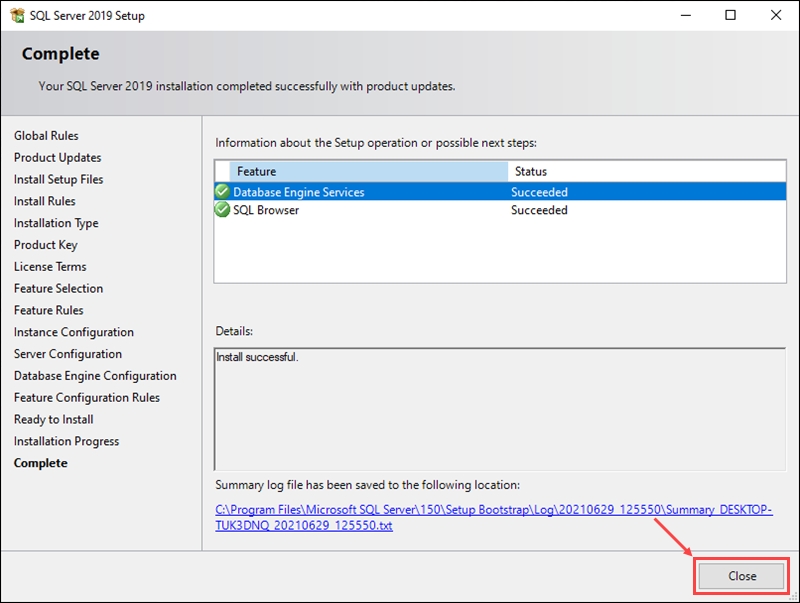Click the Feature column header
The height and width of the screenshot is (603, 800).
pos(368,171)
